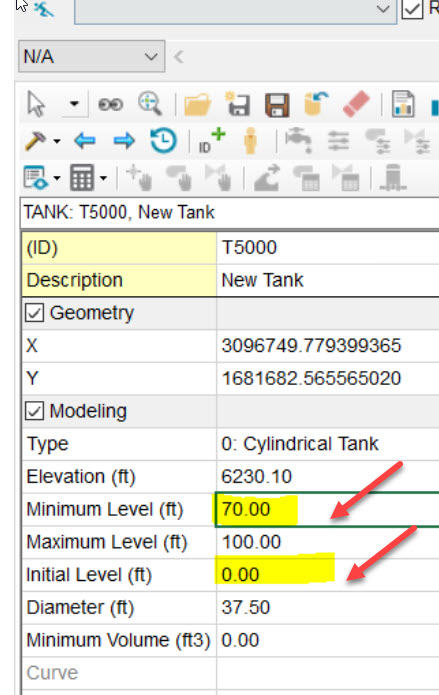The width and height of the screenshot is (439, 695).
Task: Click the Maximum Level value 100.00
Action: 251,542
